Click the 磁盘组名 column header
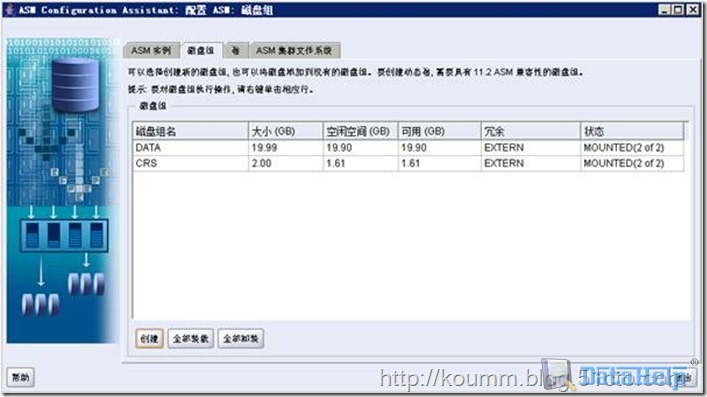 coord(190,131)
